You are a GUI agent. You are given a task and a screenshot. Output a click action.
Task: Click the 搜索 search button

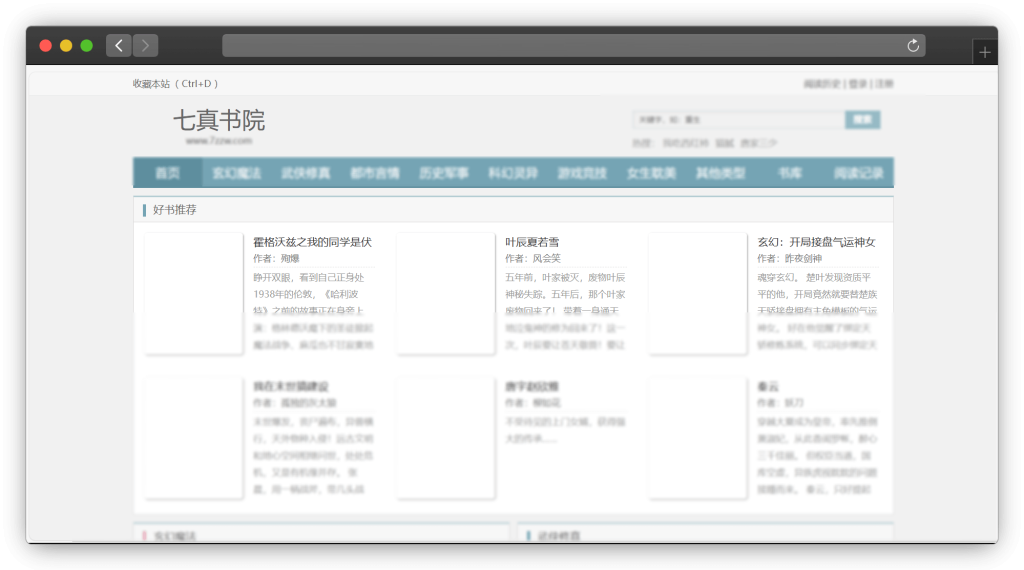coord(863,119)
